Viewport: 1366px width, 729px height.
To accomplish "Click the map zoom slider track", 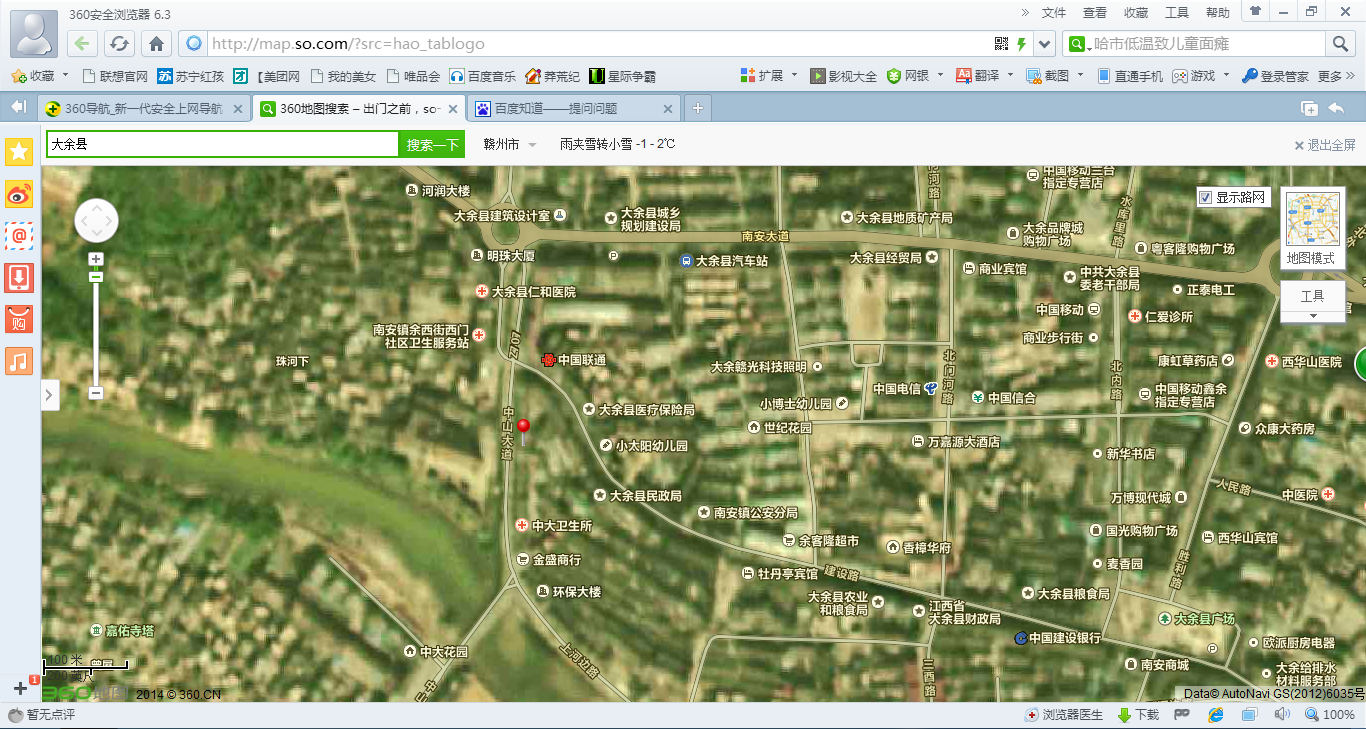I will coord(96,330).
